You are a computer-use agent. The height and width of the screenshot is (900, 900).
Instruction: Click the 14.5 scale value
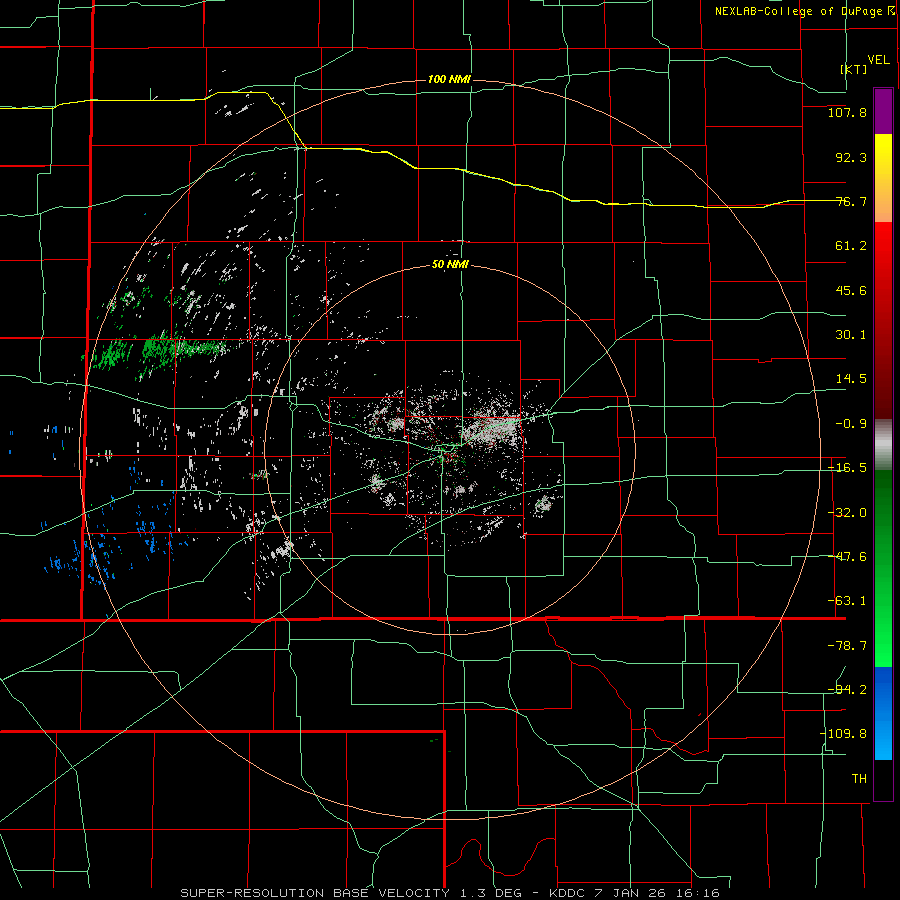(x=851, y=379)
